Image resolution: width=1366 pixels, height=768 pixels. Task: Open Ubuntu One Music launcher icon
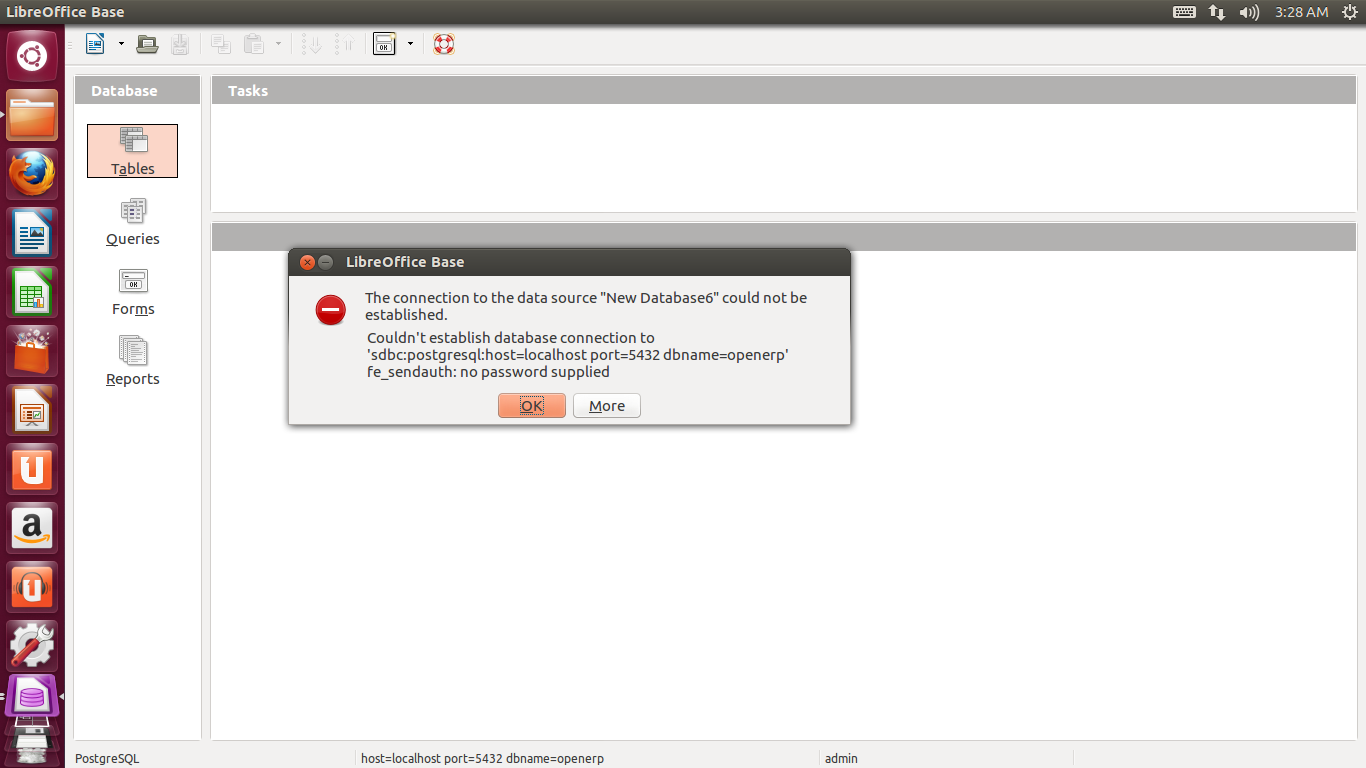tap(32, 588)
